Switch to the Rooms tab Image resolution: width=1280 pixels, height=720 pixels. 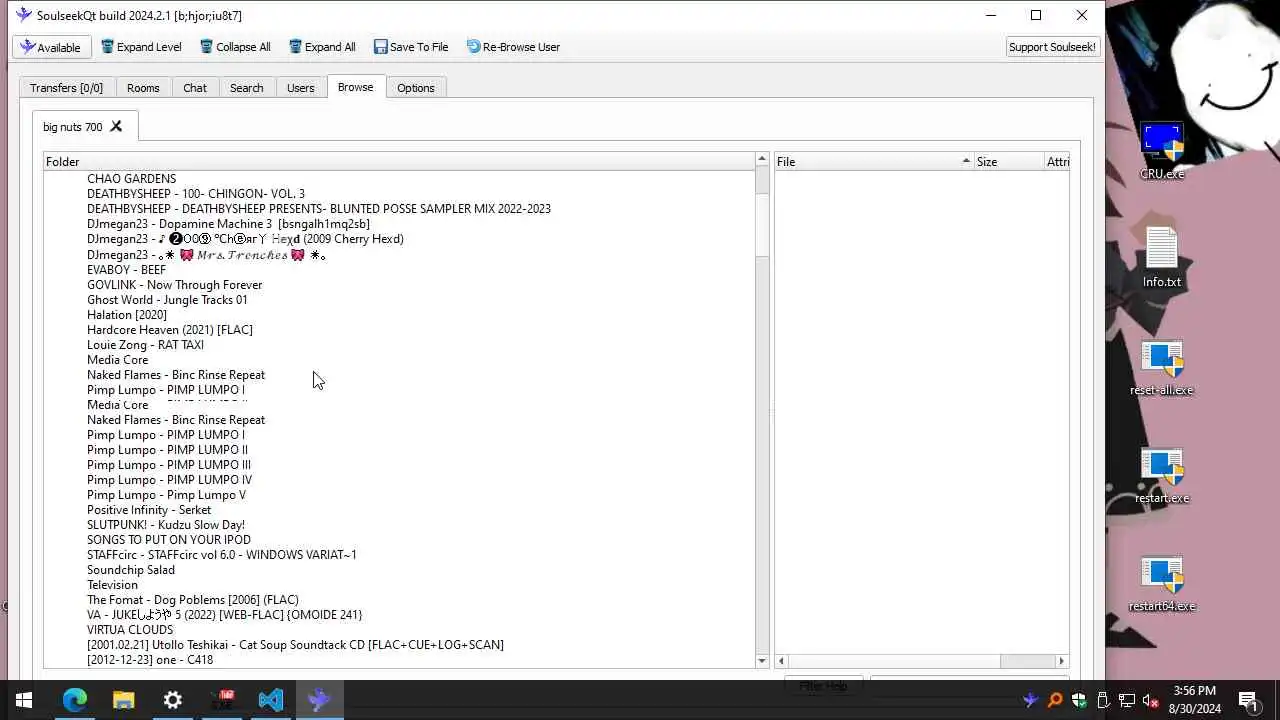coord(143,88)
